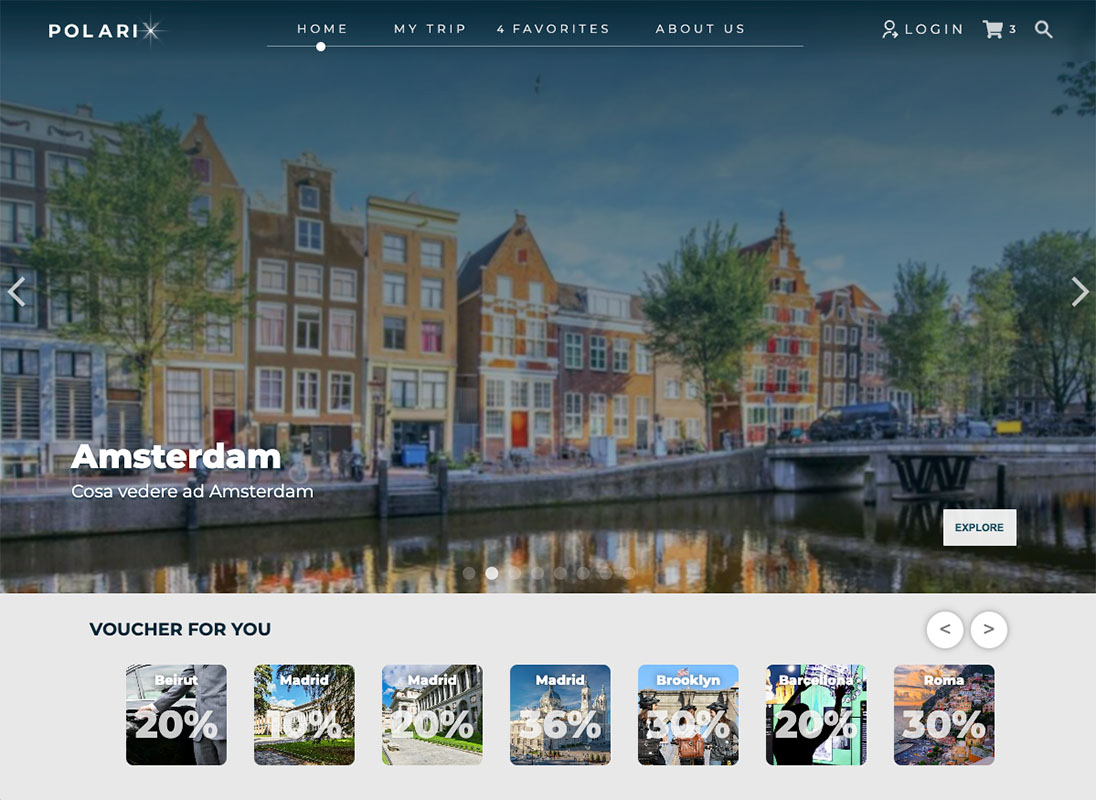Open the shopping cart icon
Image resolution: width=1096 pixels, height=800 pixels.
[993, 30]
